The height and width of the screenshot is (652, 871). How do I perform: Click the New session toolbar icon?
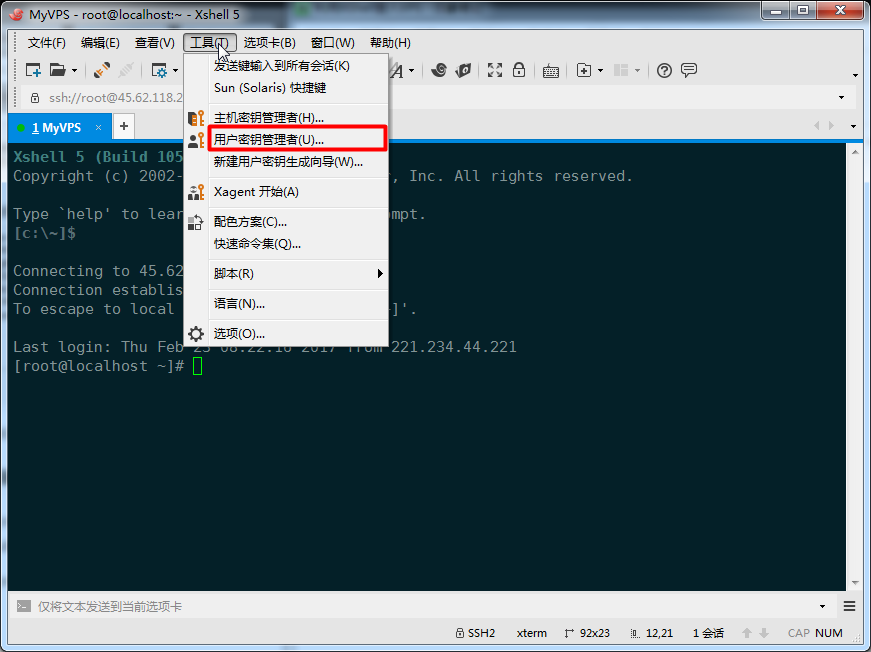pos(33,71)
